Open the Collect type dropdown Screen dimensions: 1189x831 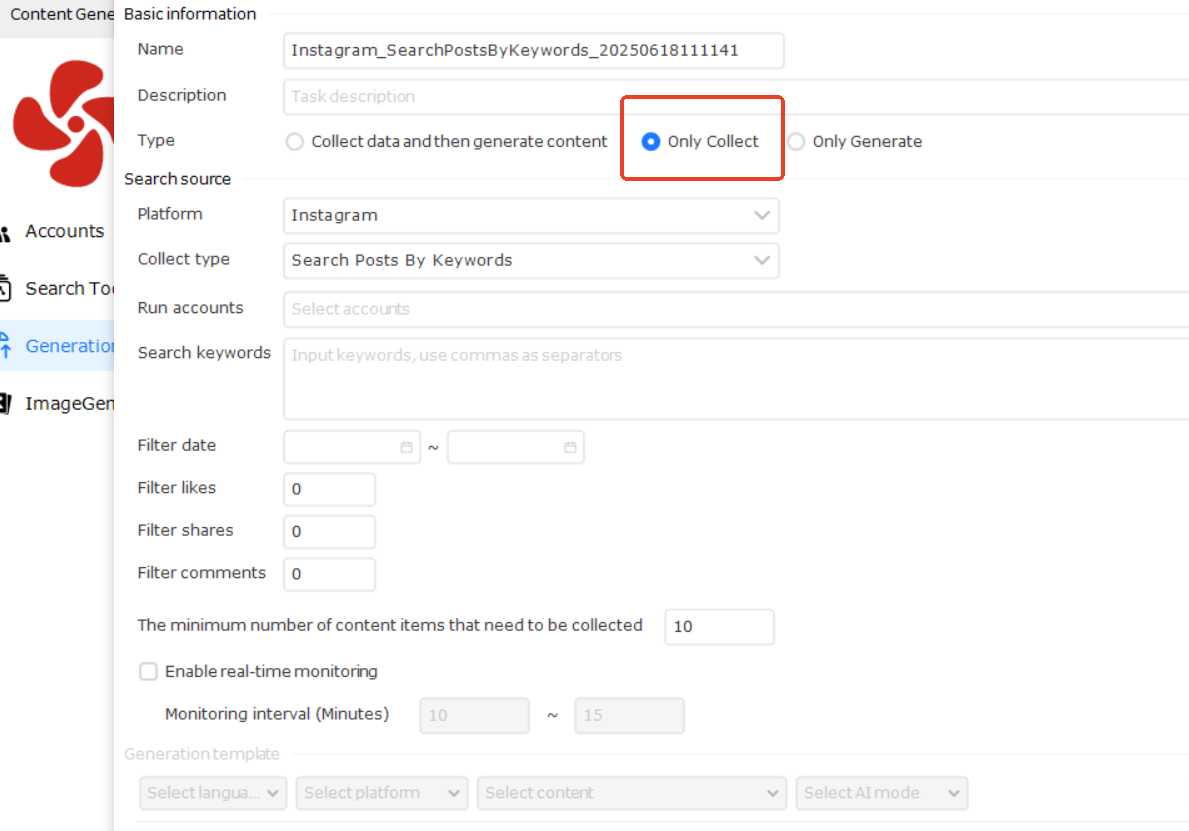[531, 261]
